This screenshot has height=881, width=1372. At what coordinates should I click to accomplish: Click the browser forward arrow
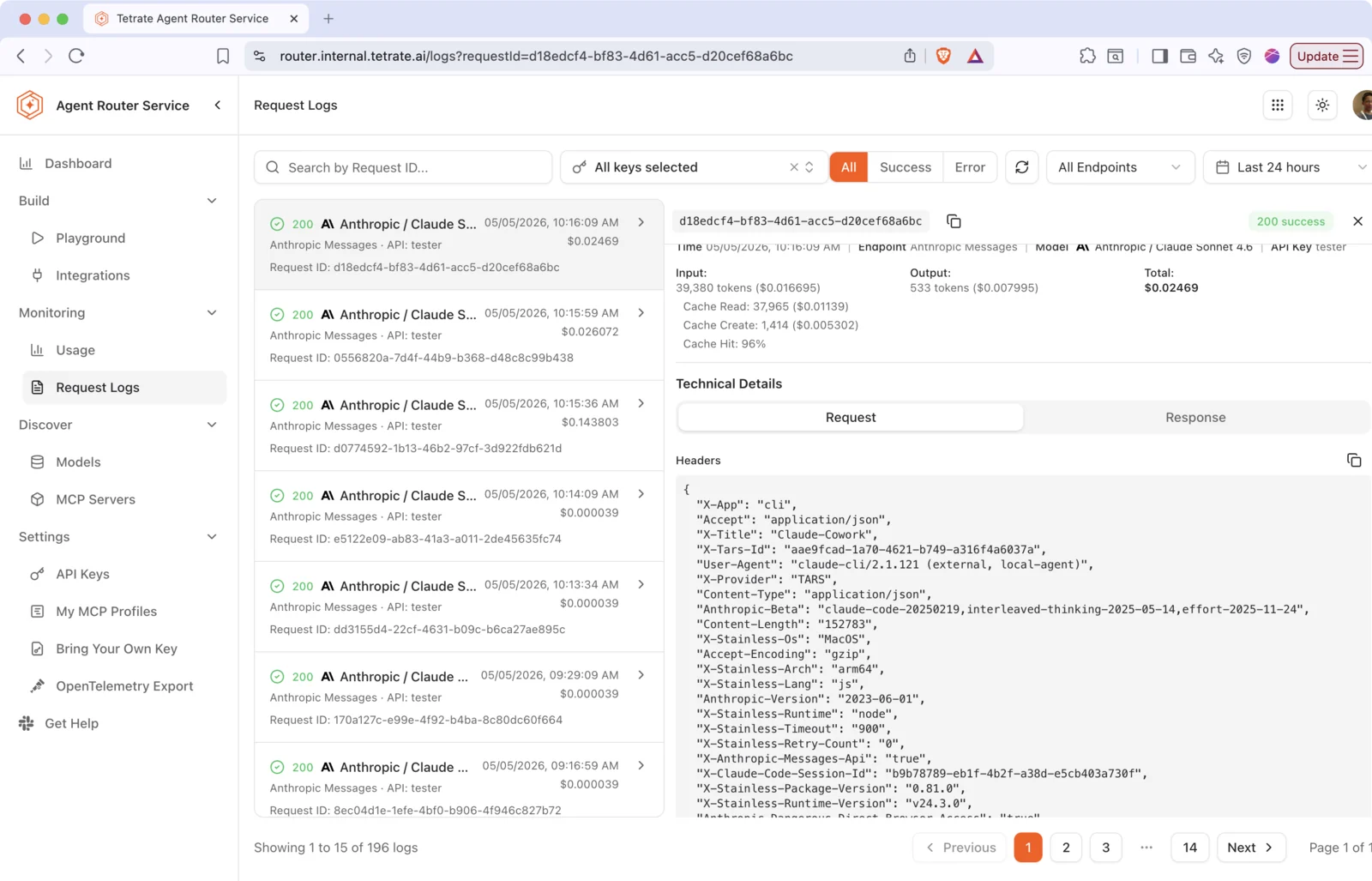[48, 56]
